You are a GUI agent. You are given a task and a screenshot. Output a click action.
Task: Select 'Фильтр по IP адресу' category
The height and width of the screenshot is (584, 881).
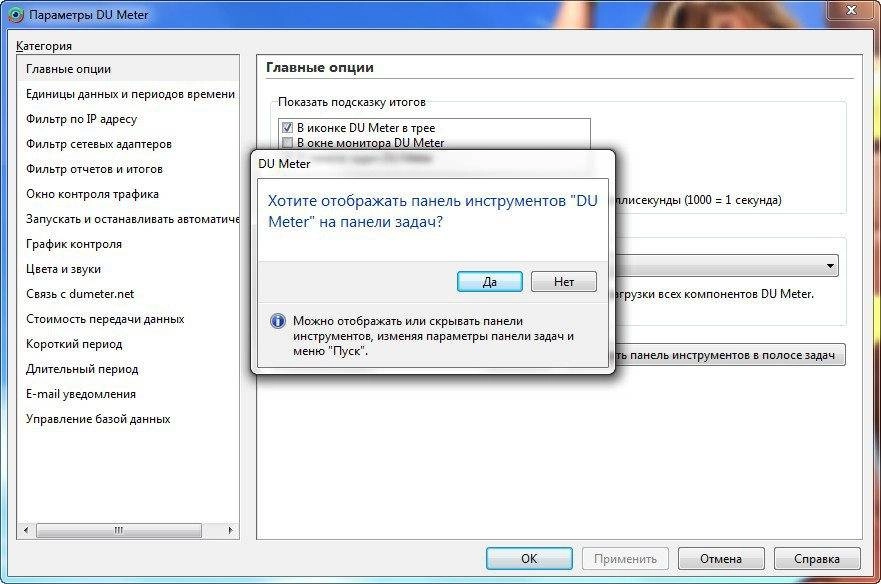[128, 119]
